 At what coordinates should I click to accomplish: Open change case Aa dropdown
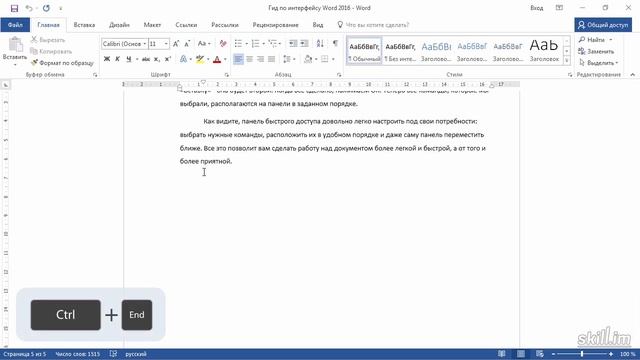click(x=204, y=44)
